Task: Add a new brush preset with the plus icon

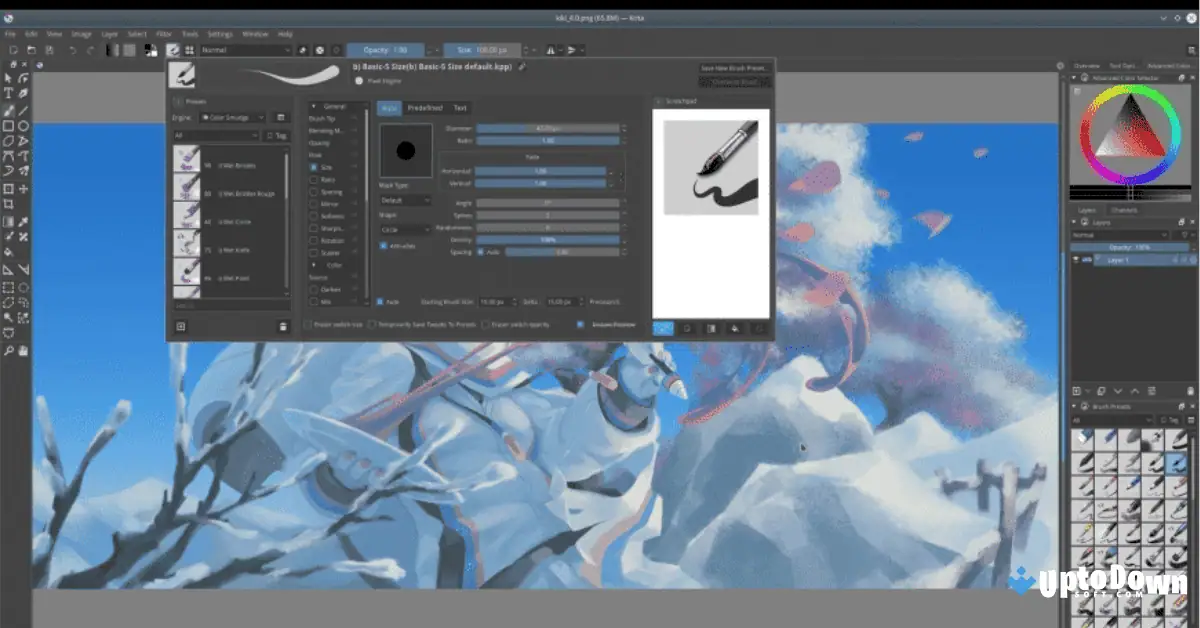Action: tap(180, 326)
